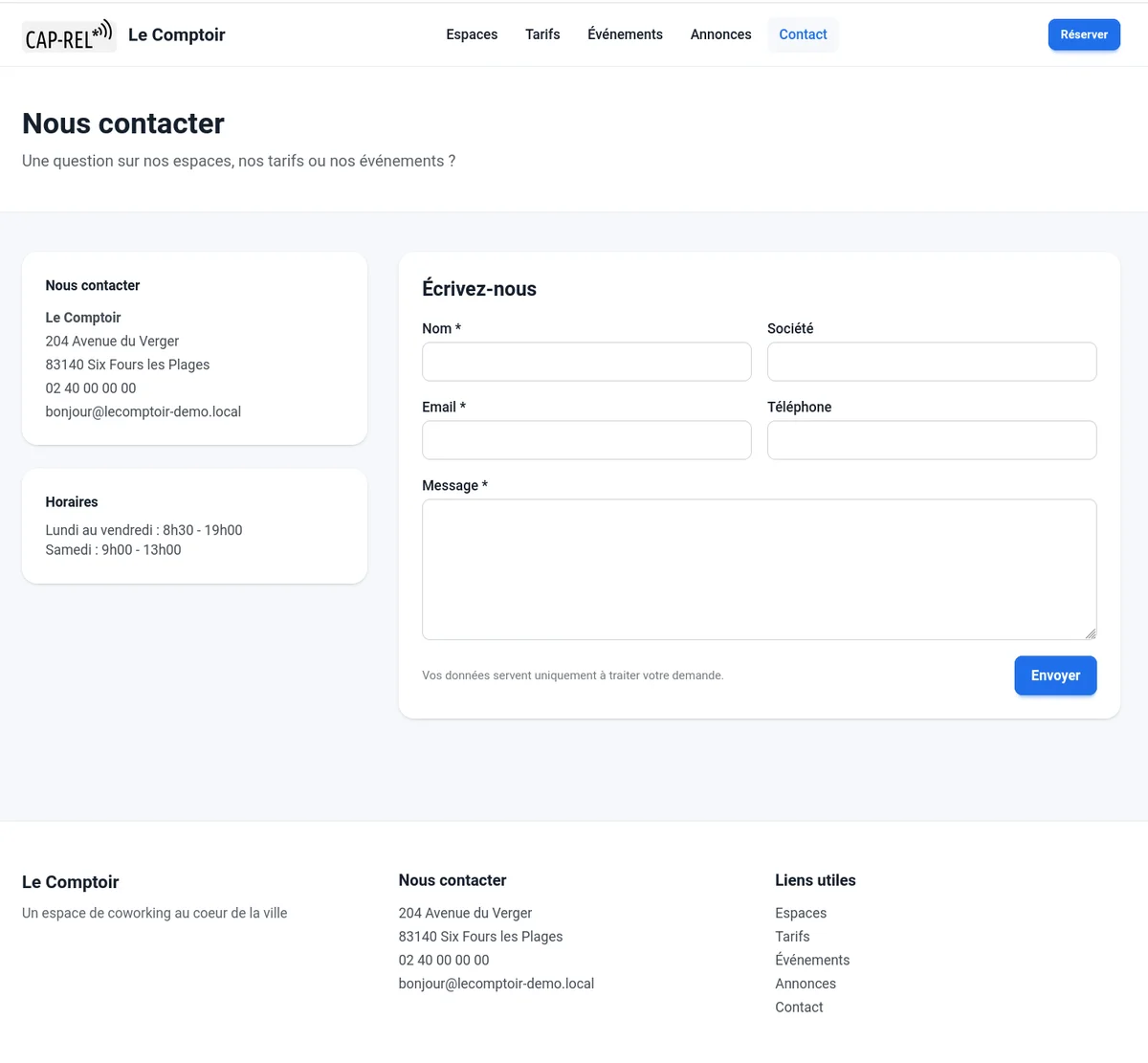Image resolution: width=1148 pixels, height=1063 pixels.
Task: Click the 'Vos données servent uniquement' privacy note
Action: click(573, 675)
